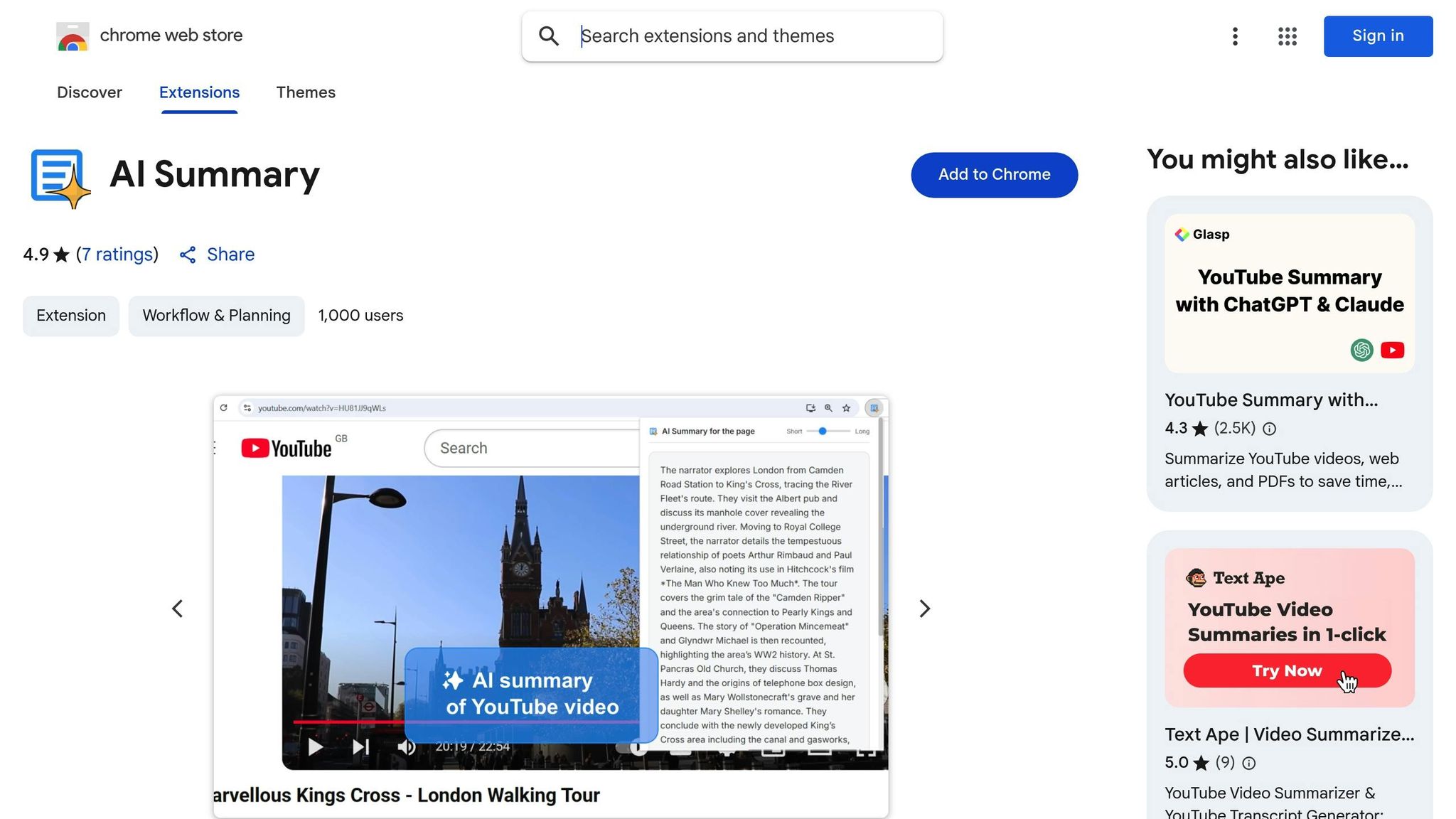
Task: Switch to the Extensions tab
Action: (x=199, y=92)
